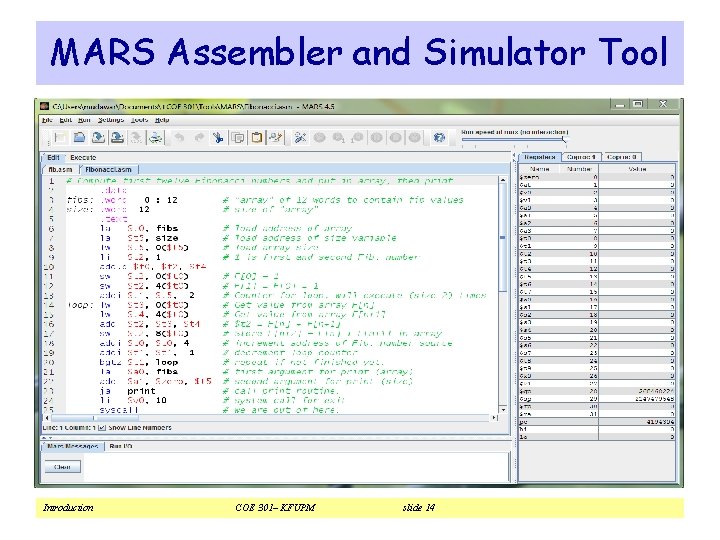
Task: Open the Settings menu
Action: point(111,120)
